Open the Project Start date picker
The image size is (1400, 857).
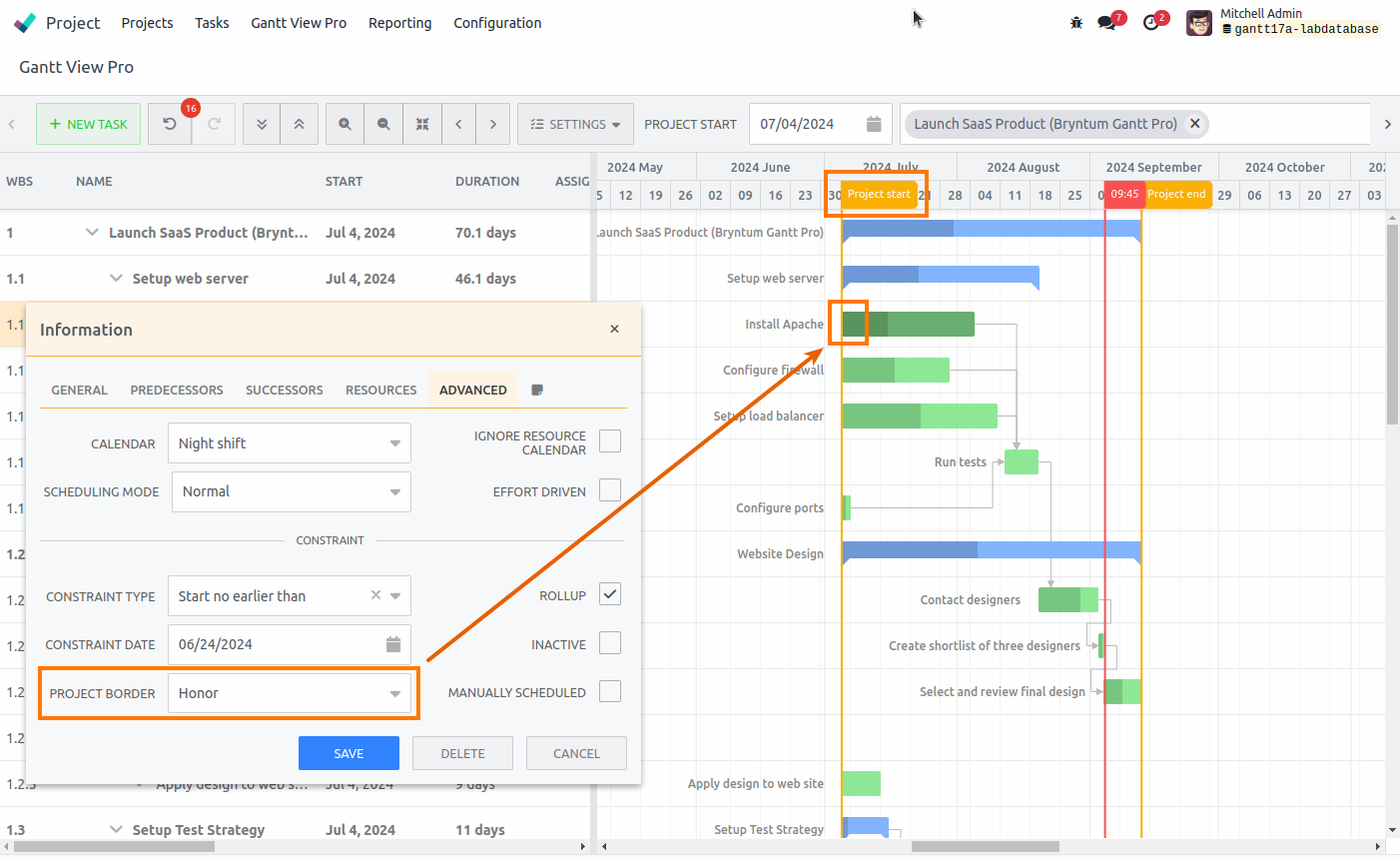(874, 123)
